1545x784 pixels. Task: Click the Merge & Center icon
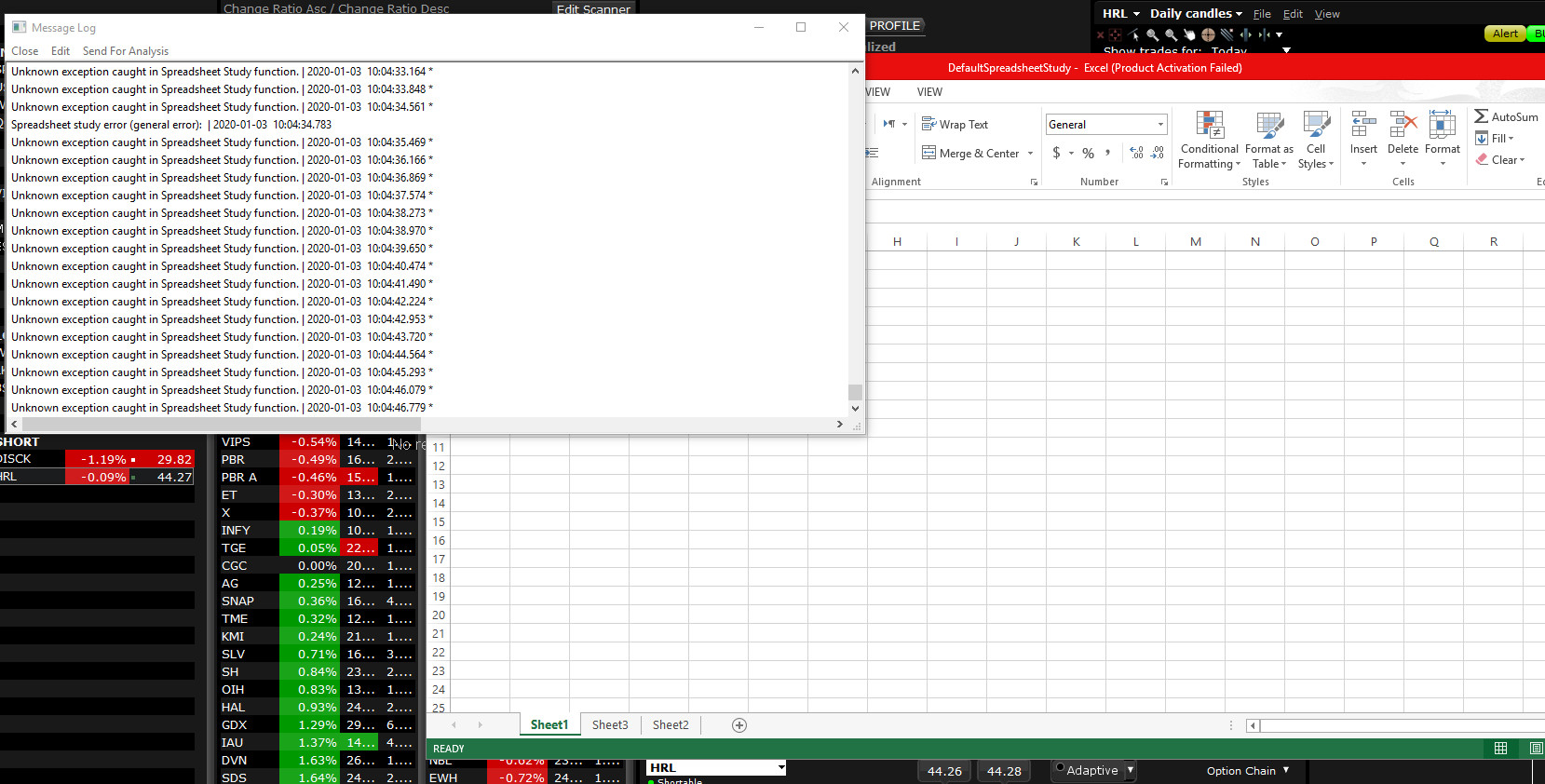[928, 153]
